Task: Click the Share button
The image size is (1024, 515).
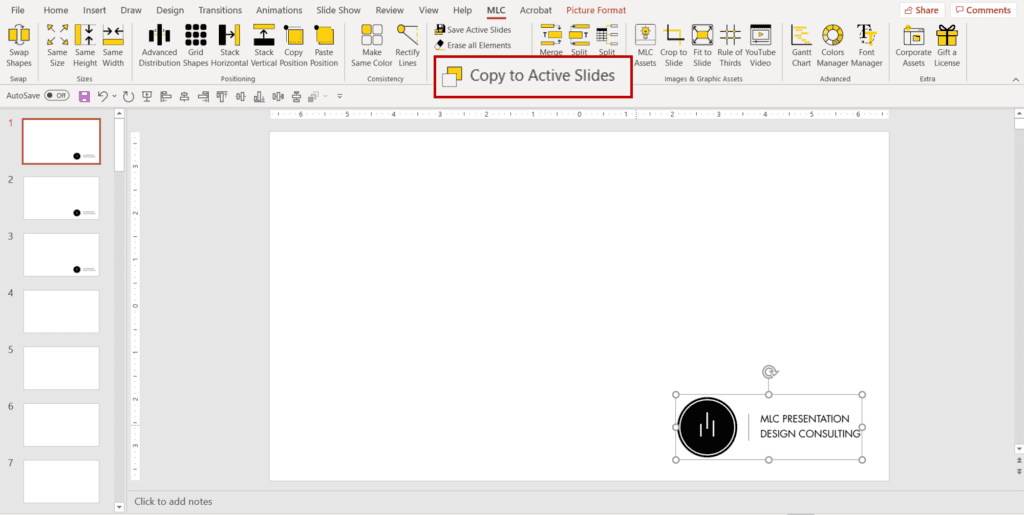Action: click(x=920, y=10)
